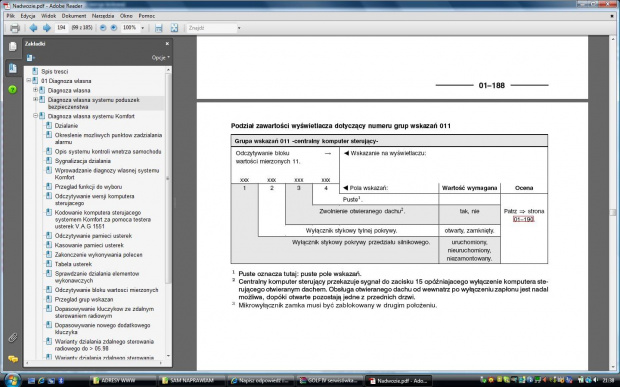Click the Znajdz search field
The width and height of the screenshot is (620, 387).
click(x=211, y=28)
